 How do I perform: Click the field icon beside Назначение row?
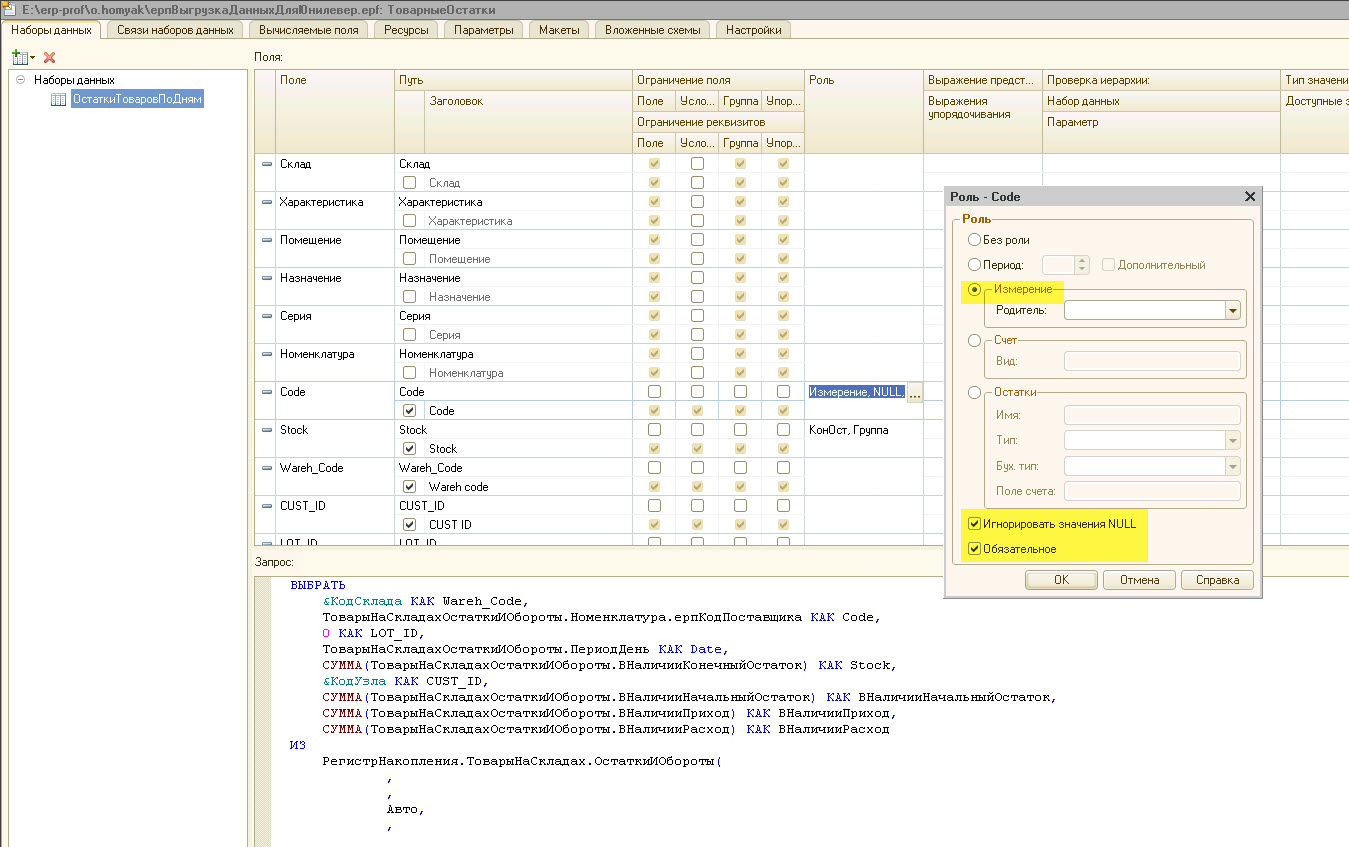pyautogui.click(x=267, y=278)
